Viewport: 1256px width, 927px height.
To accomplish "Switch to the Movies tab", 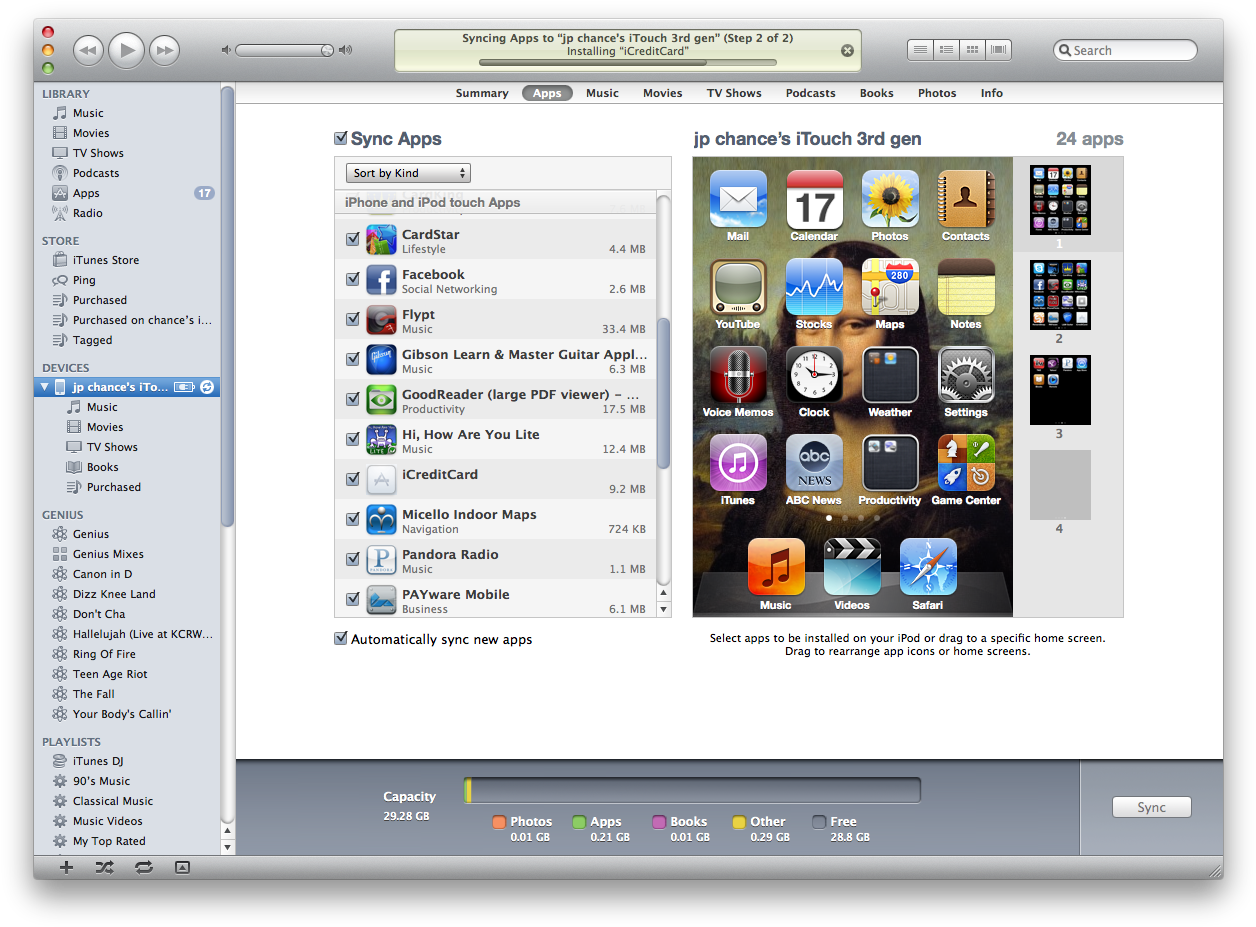I will click(662, 93).
